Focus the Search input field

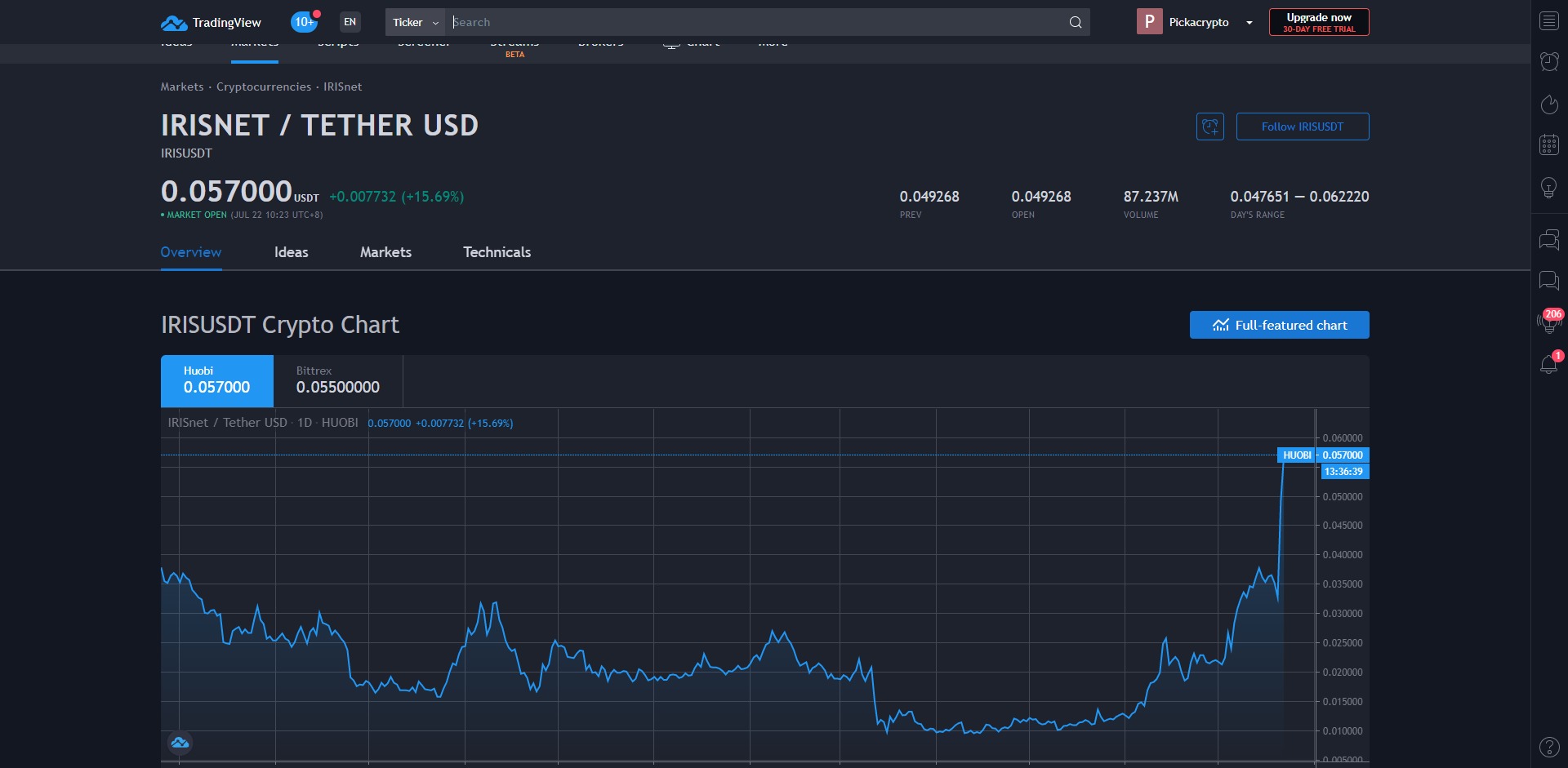click(x=756, y=22)
